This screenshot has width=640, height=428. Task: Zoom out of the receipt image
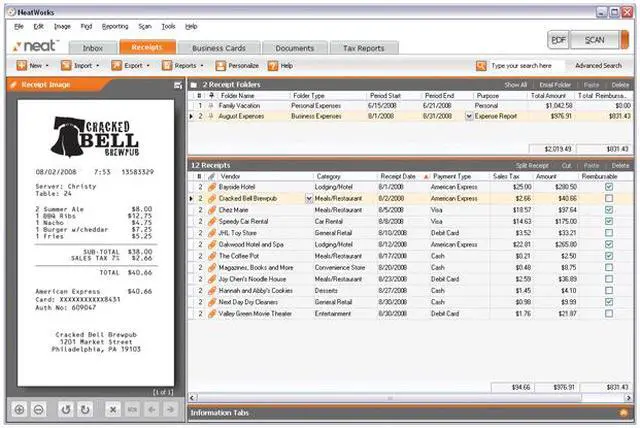click(39, 409)
